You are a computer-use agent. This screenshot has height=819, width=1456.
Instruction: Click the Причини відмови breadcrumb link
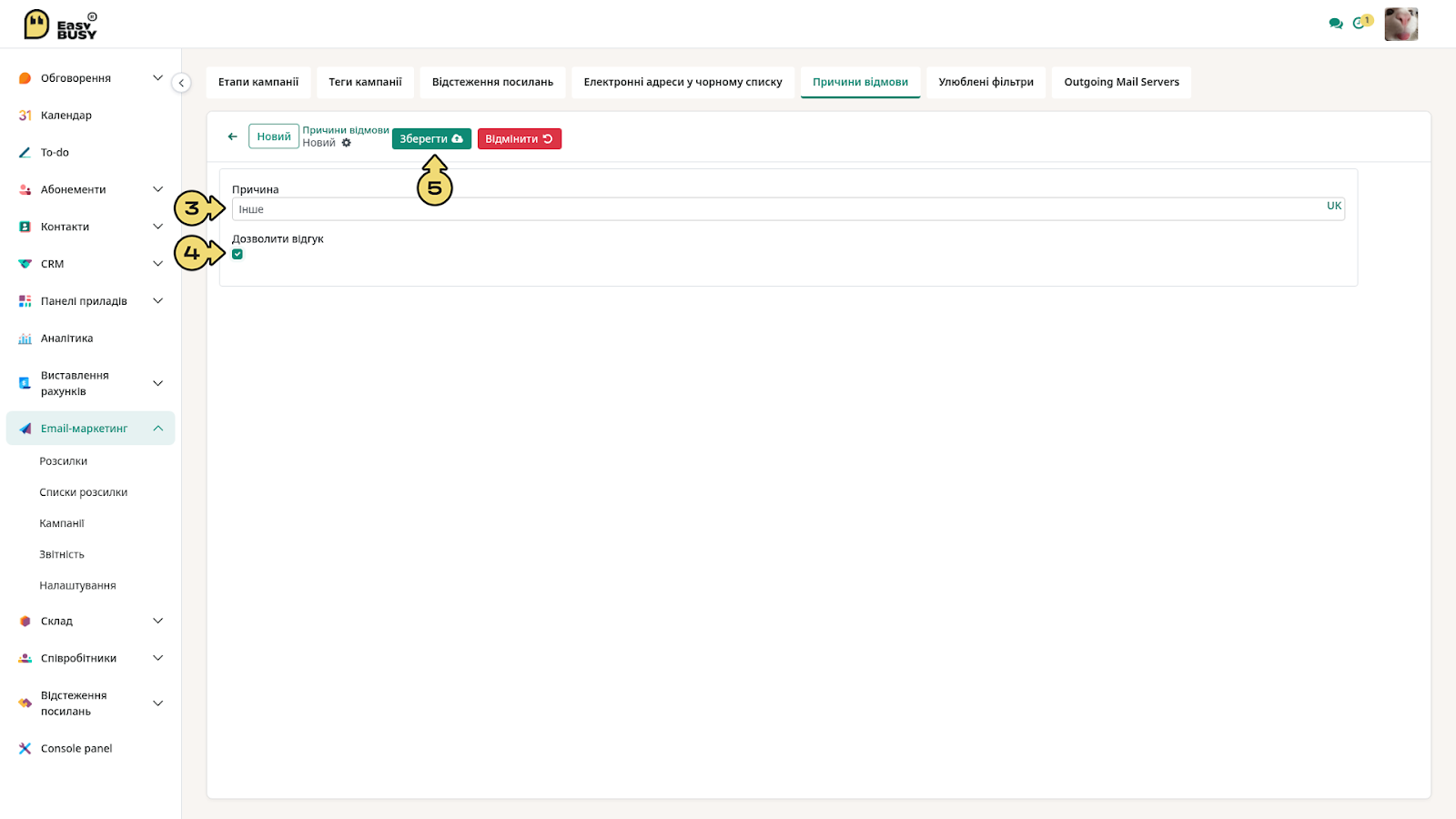click(346, 130)
